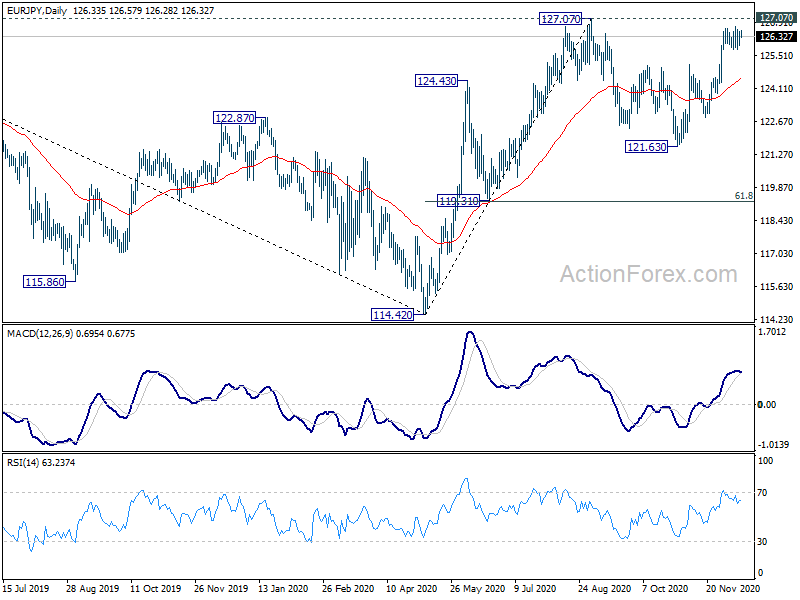
Task: Click the 127.070 axis price tag
Action: 776,18
